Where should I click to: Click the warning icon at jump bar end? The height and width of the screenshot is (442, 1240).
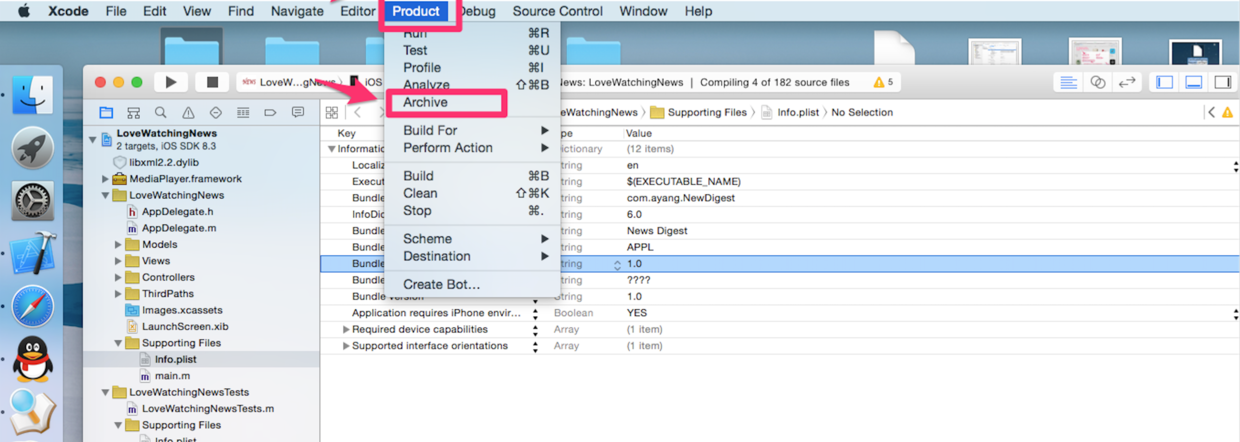coord(1229,113)
